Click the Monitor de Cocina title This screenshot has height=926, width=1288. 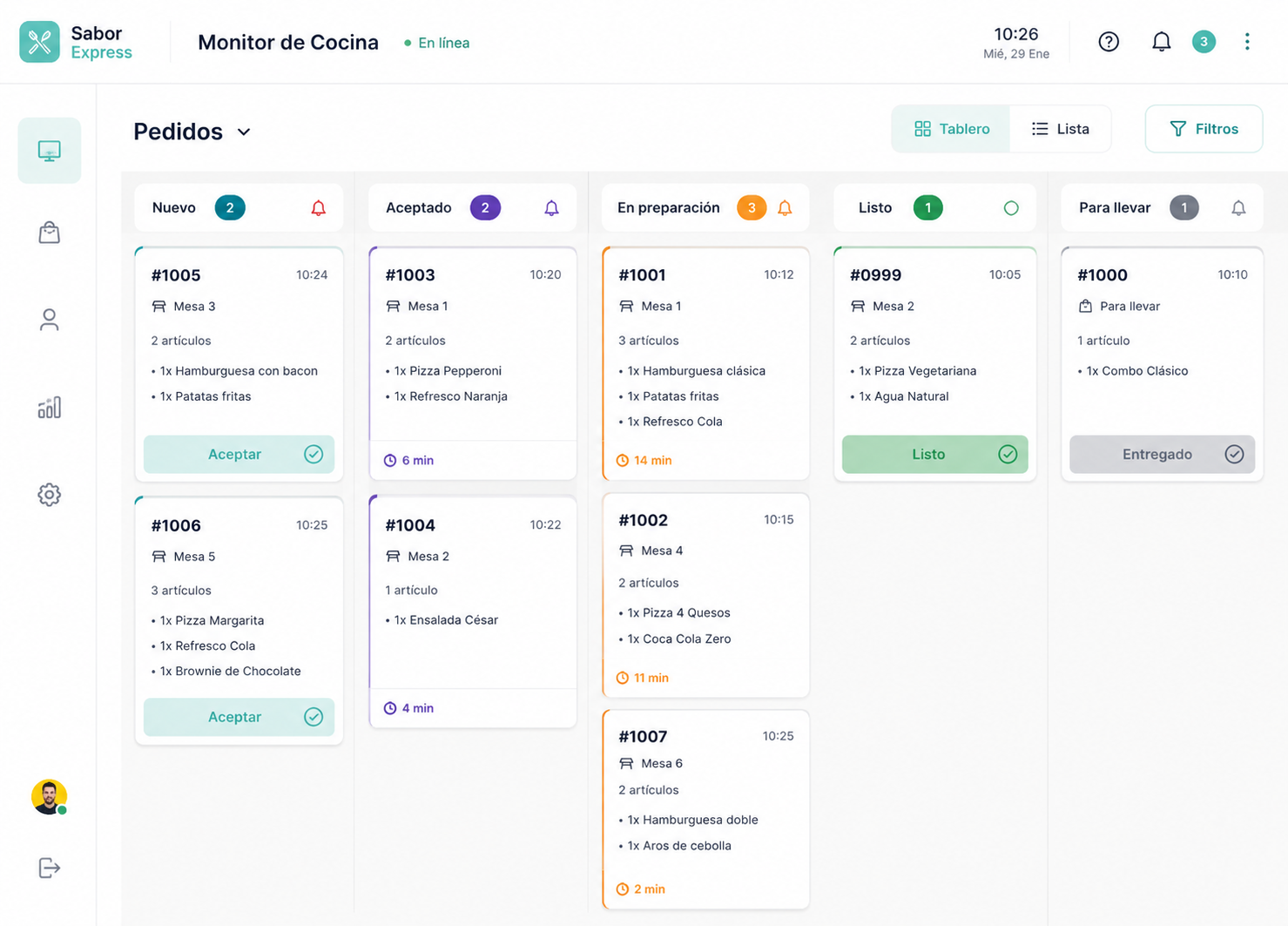[288, 43]
